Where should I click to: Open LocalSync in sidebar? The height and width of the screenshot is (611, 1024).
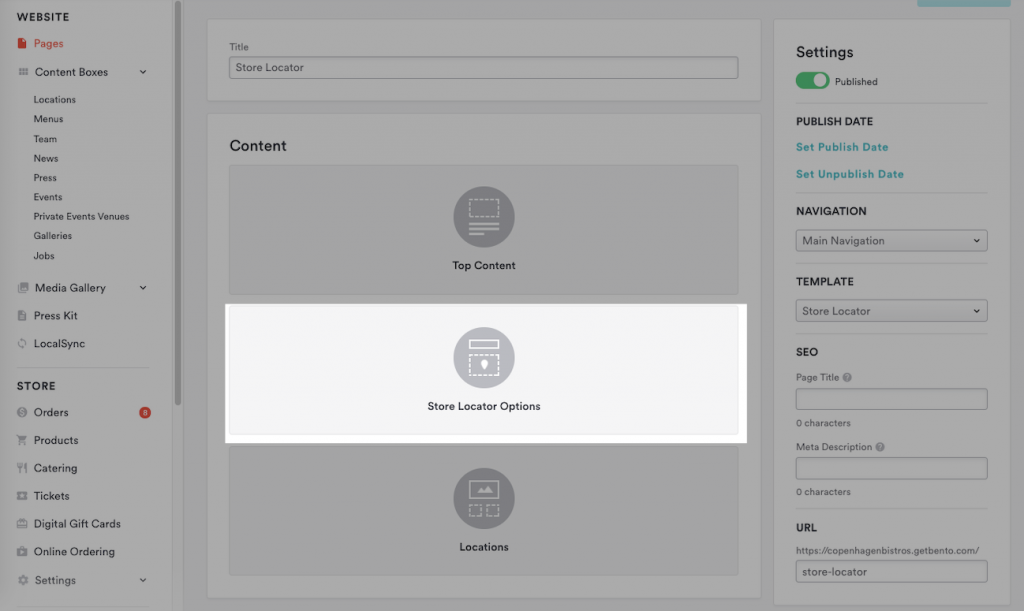tap(59, 343)
